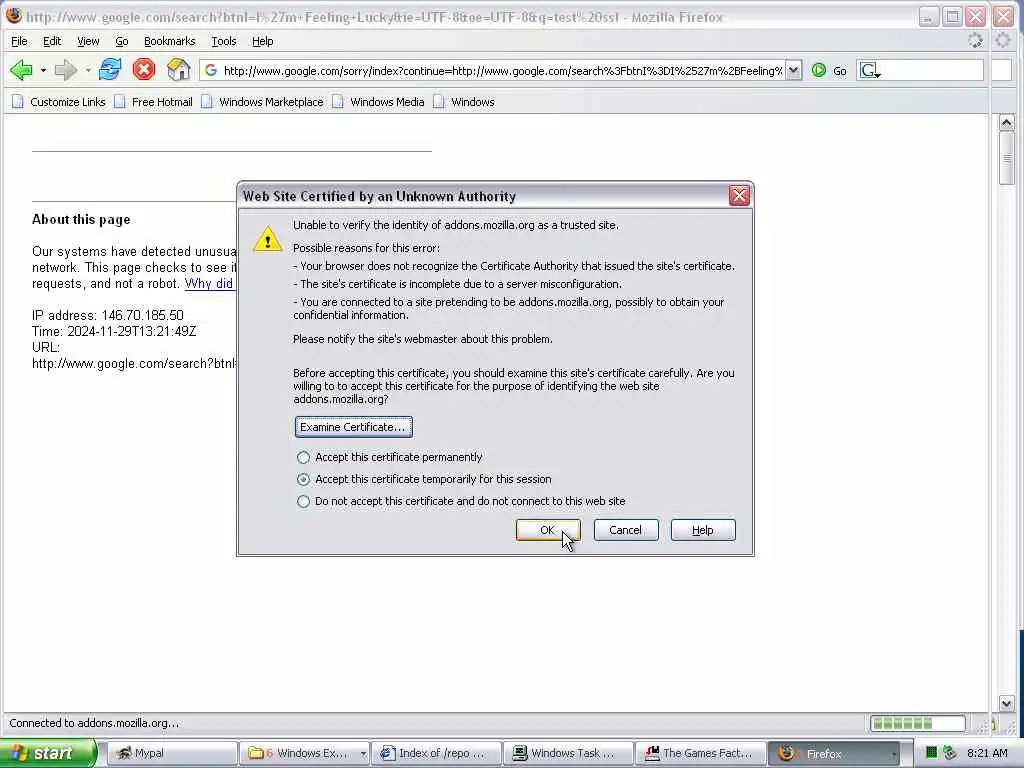Click Cancel in the certificate dialog
The width and height of the screenshot is (1024, 768).
coord(625,530)
